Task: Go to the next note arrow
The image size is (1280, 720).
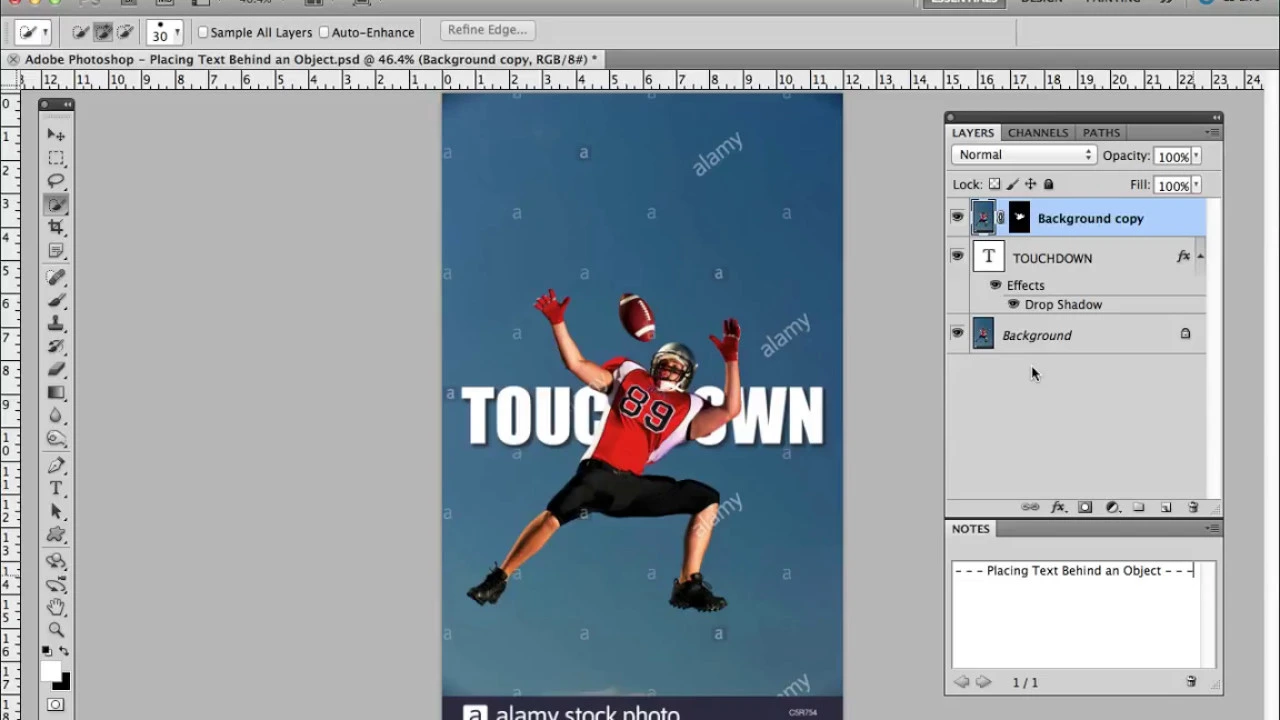Action: 983,682
